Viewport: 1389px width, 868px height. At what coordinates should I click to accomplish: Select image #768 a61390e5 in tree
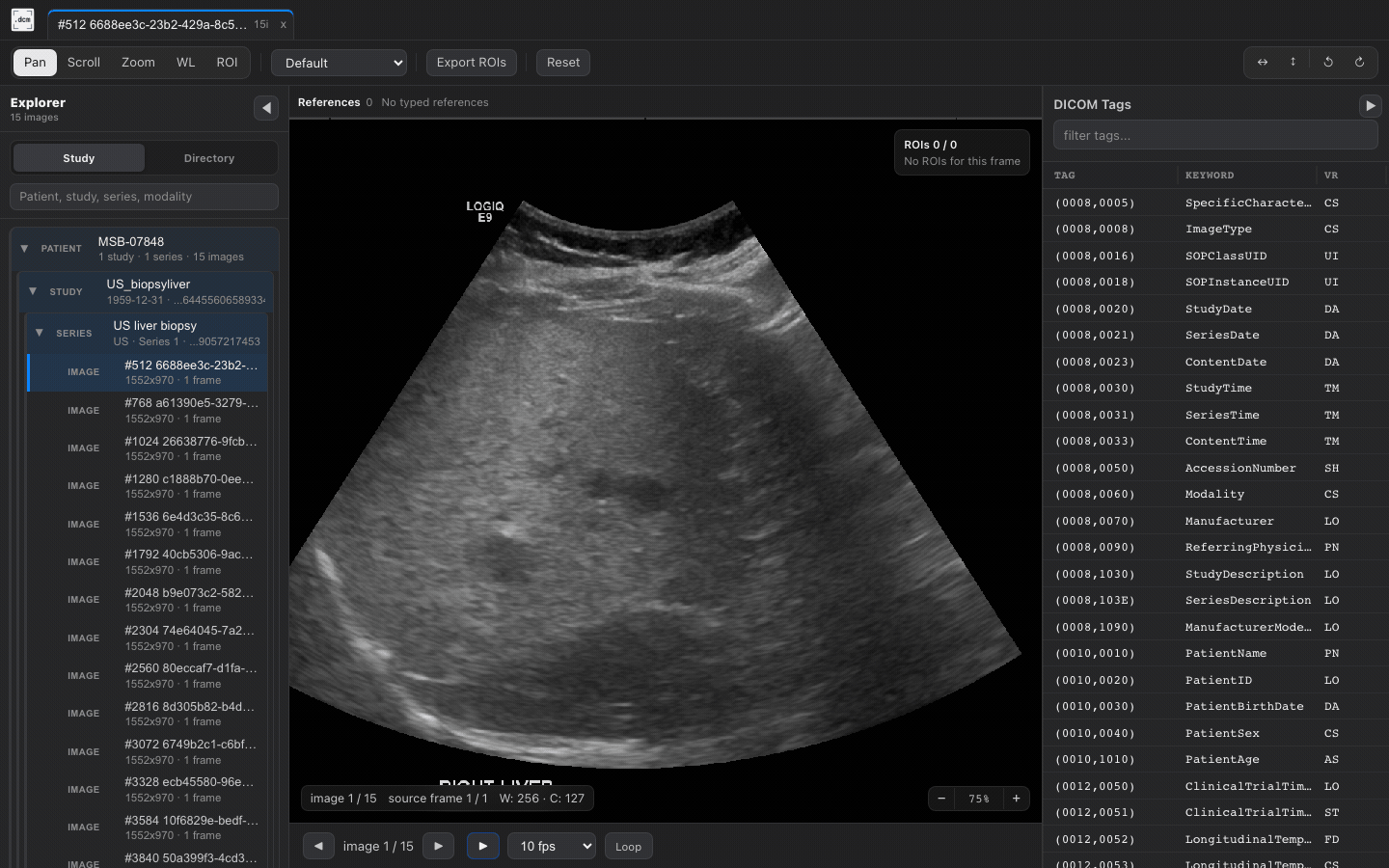coord(148,411)
